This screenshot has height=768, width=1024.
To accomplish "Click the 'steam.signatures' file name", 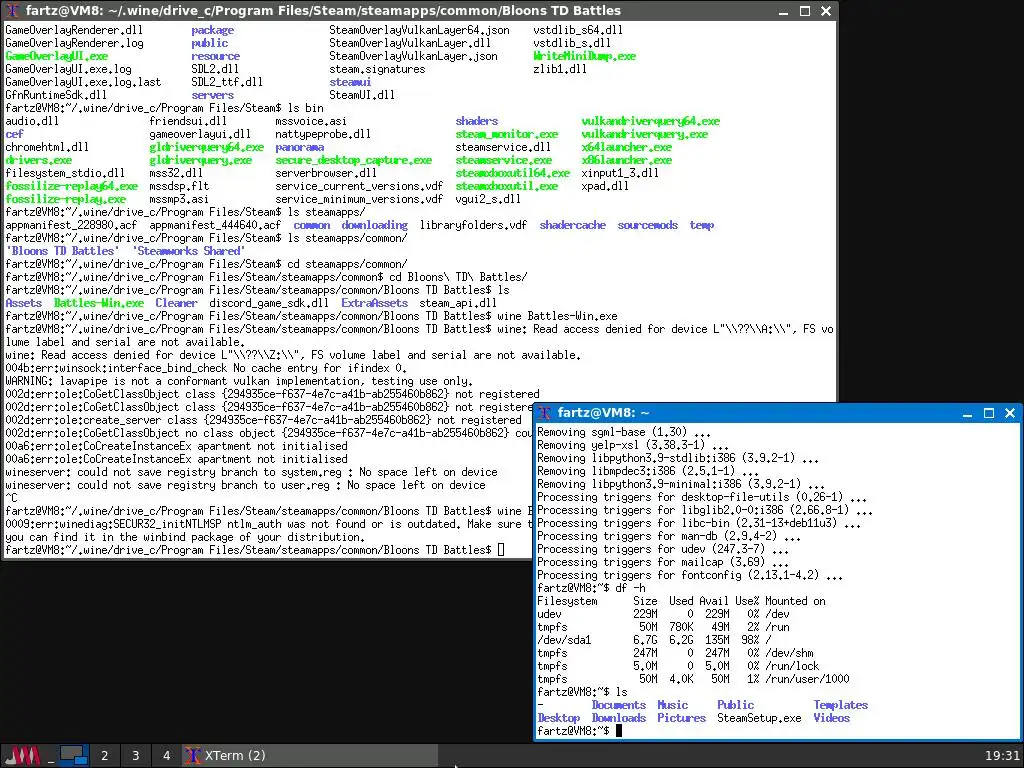I will point(377,69).
